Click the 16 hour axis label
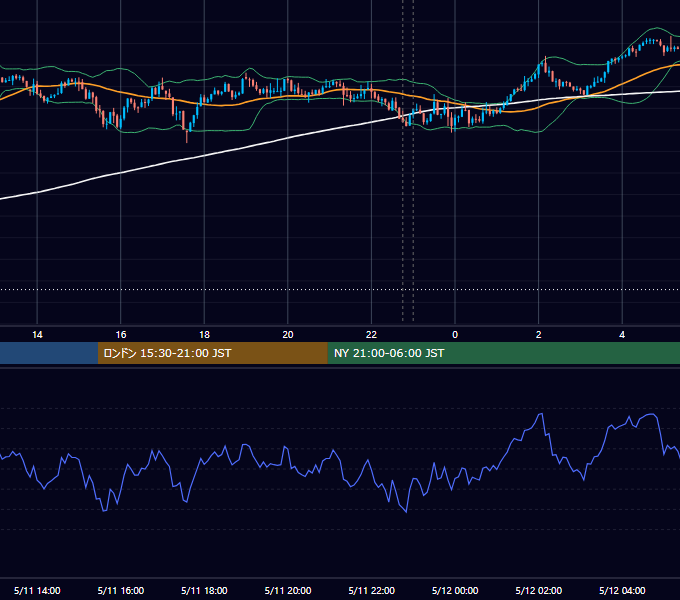Viewport: 680px width, 600px height. [x=121, y=335]
